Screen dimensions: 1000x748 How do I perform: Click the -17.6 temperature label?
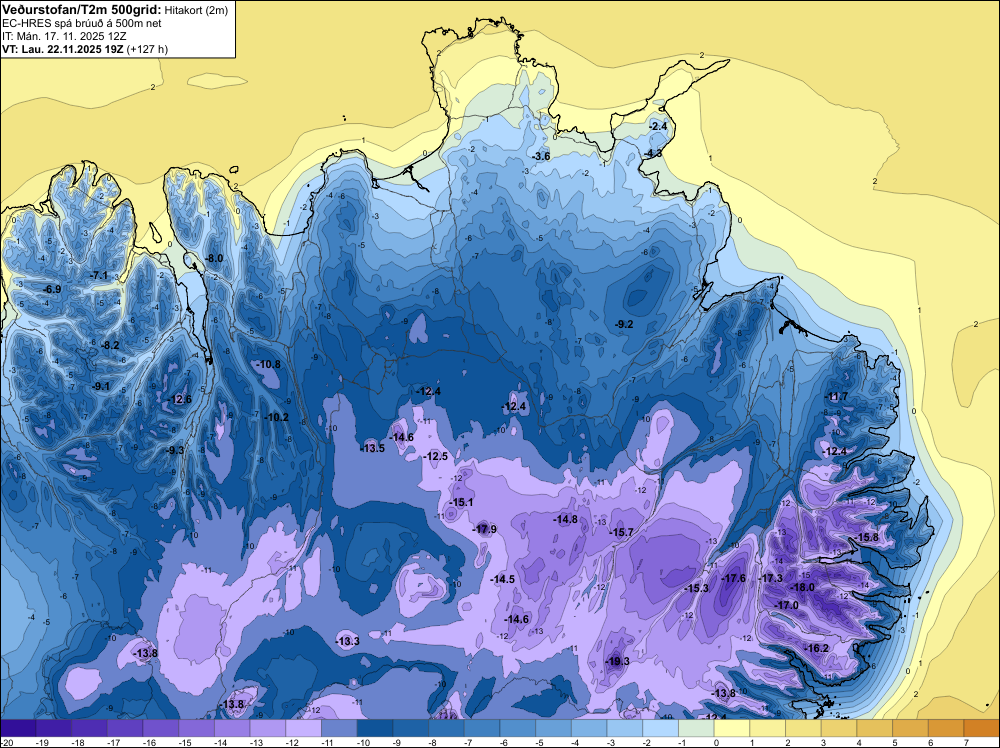(733, 578)
